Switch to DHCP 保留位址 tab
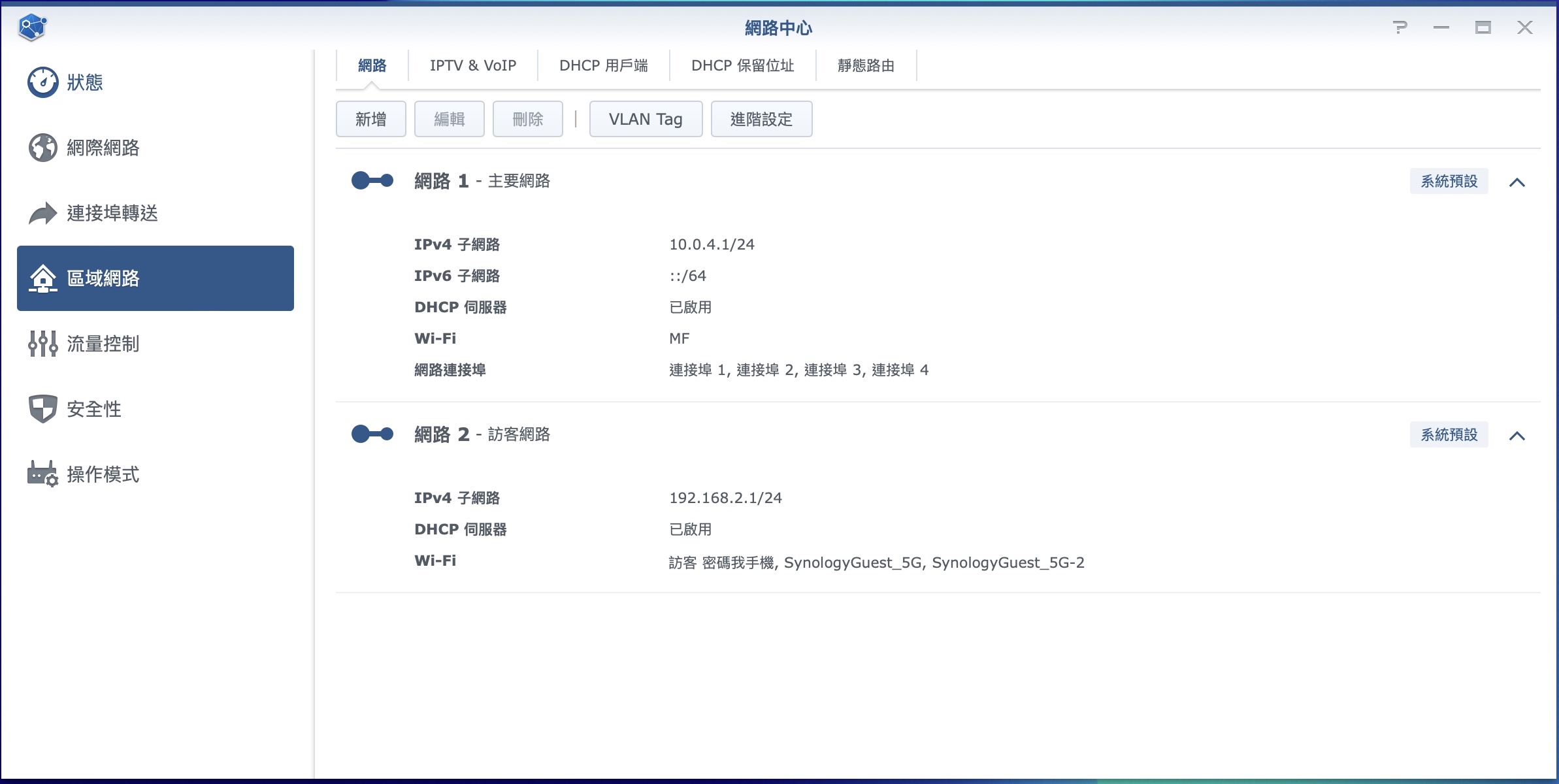1559x784 pixels. (742, 65)
